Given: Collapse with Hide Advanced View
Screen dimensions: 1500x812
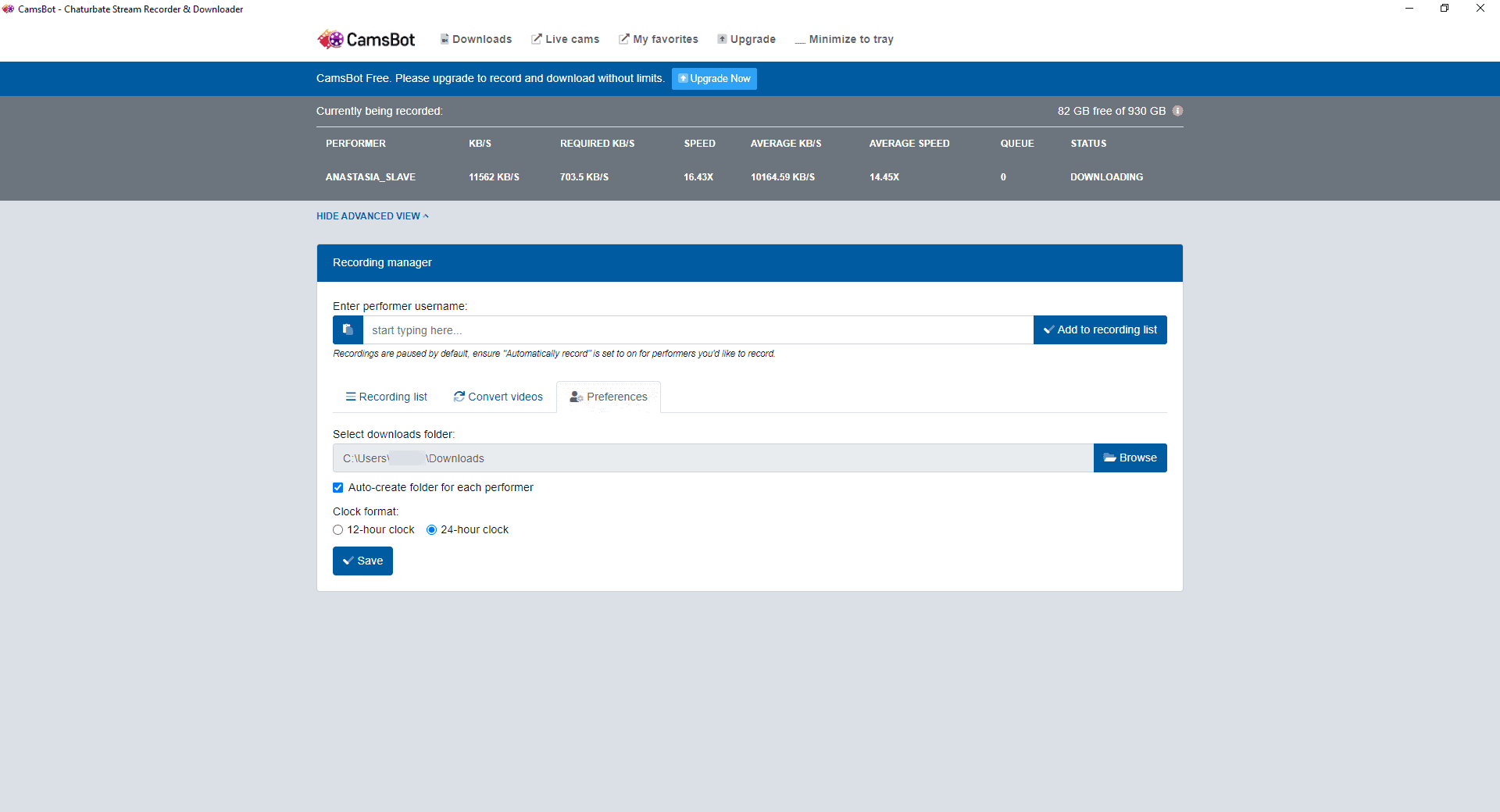Looking at the screenshot, I should tap(373, 216).
